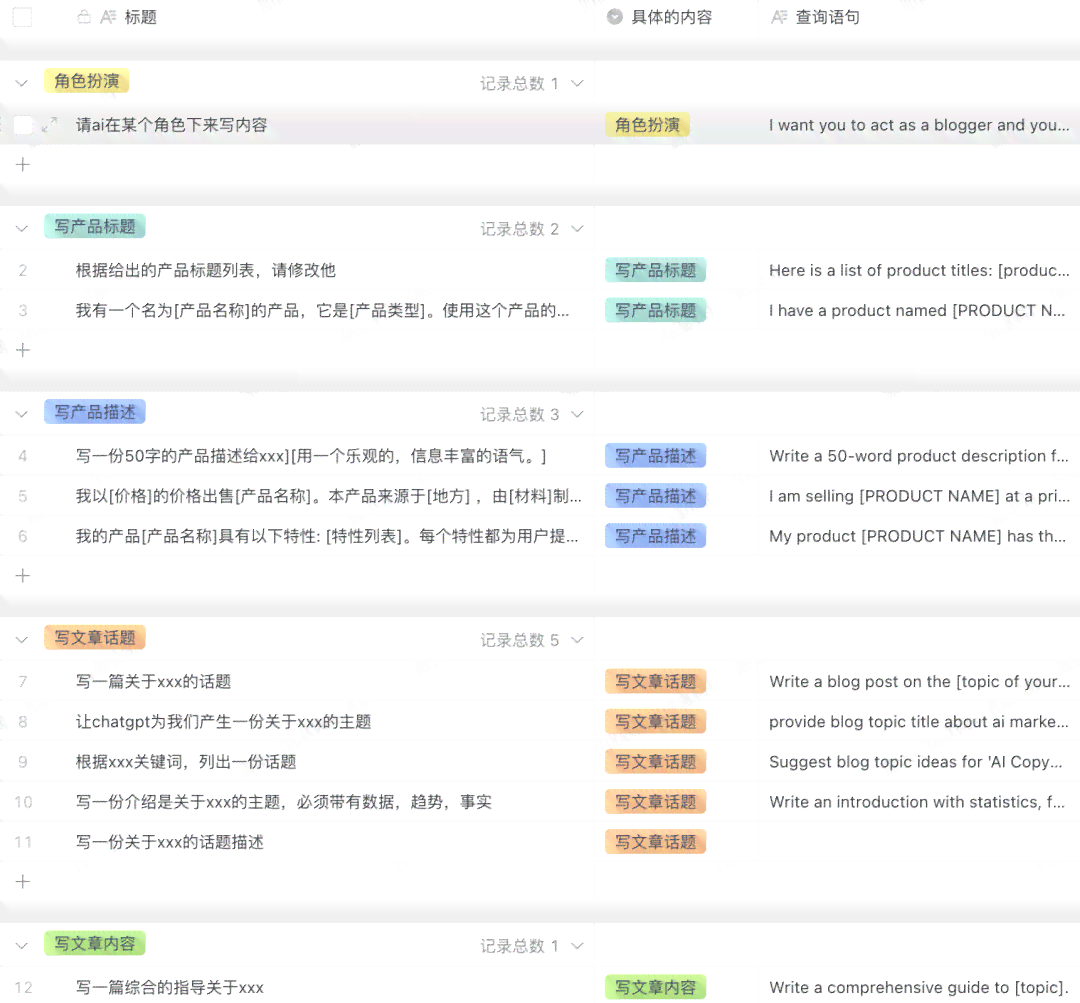1080x1003 pixels.
Task: Select row number 12
Action: [23, 987]
